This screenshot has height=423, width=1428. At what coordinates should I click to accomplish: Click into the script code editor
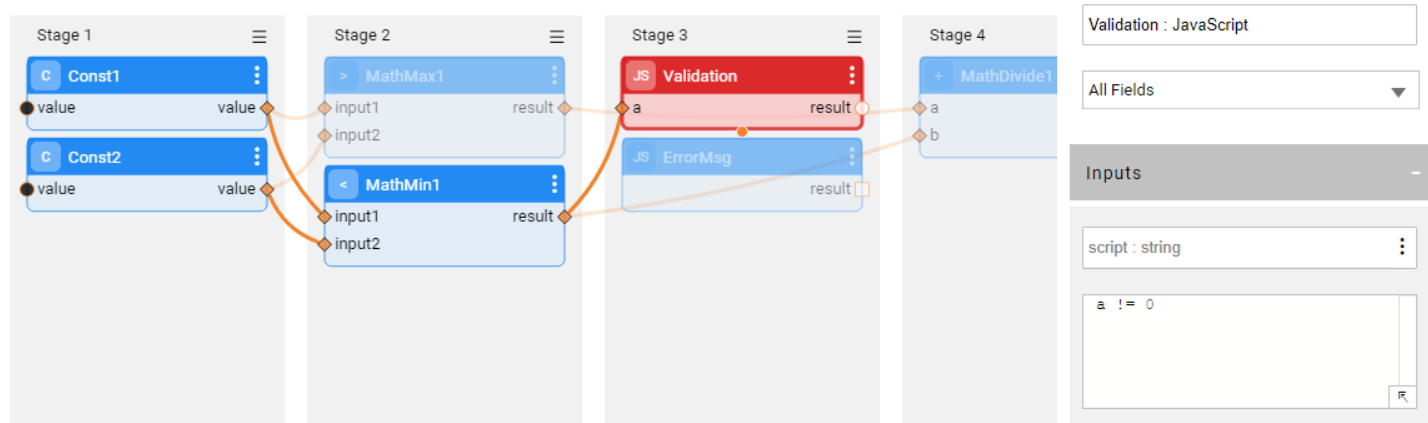coord(1240,350)
